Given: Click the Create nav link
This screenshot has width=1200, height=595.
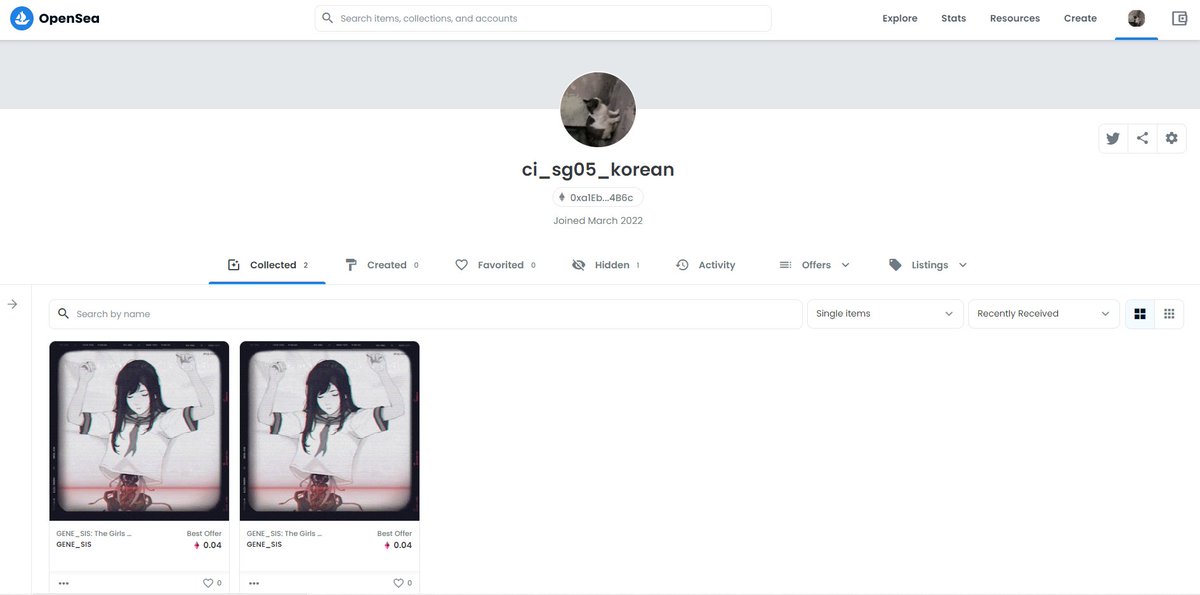Looking at the screenshot, I should click(1080, 18).
